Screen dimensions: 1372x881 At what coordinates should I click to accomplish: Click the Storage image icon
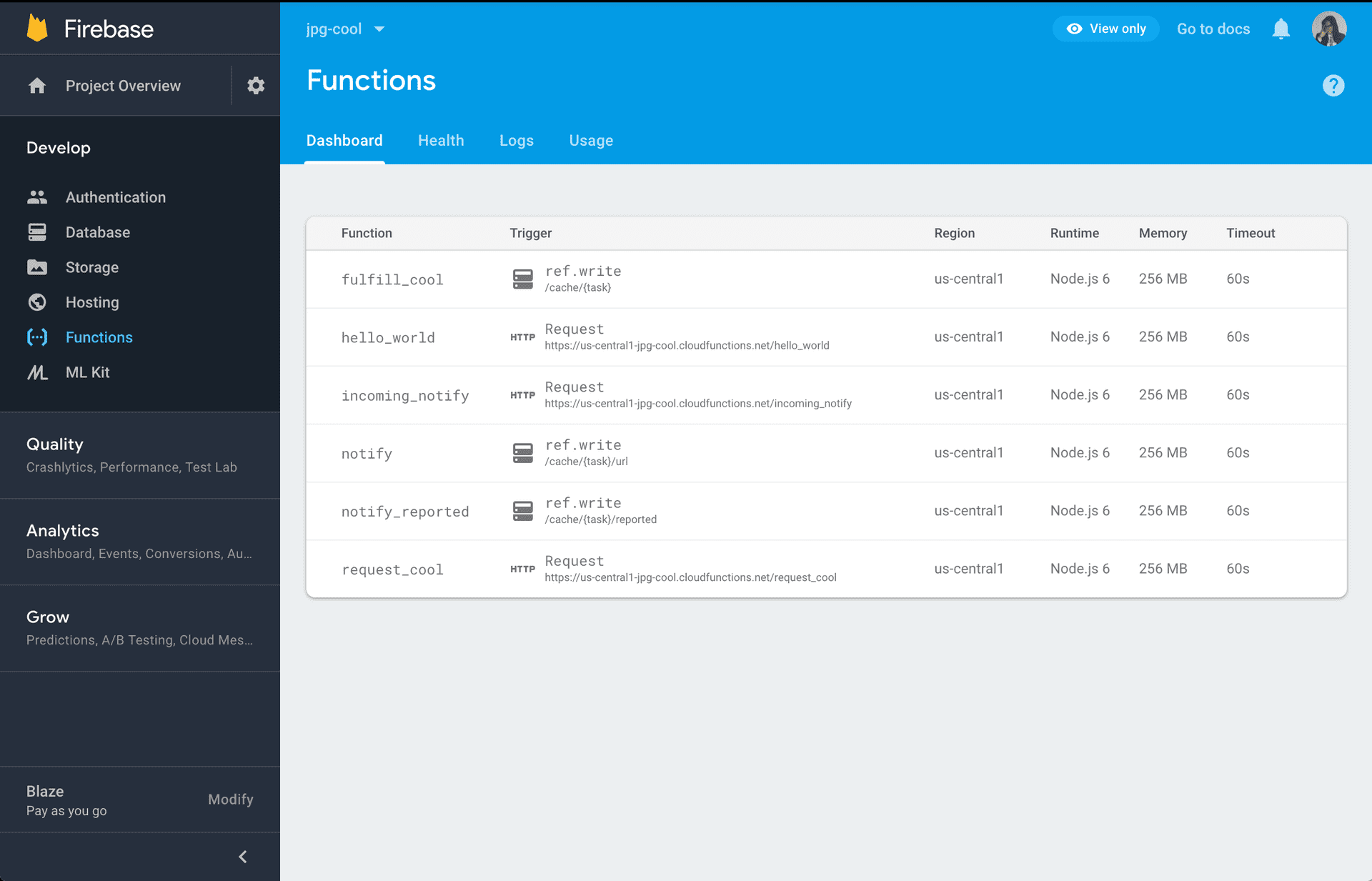tap(37, 267)
